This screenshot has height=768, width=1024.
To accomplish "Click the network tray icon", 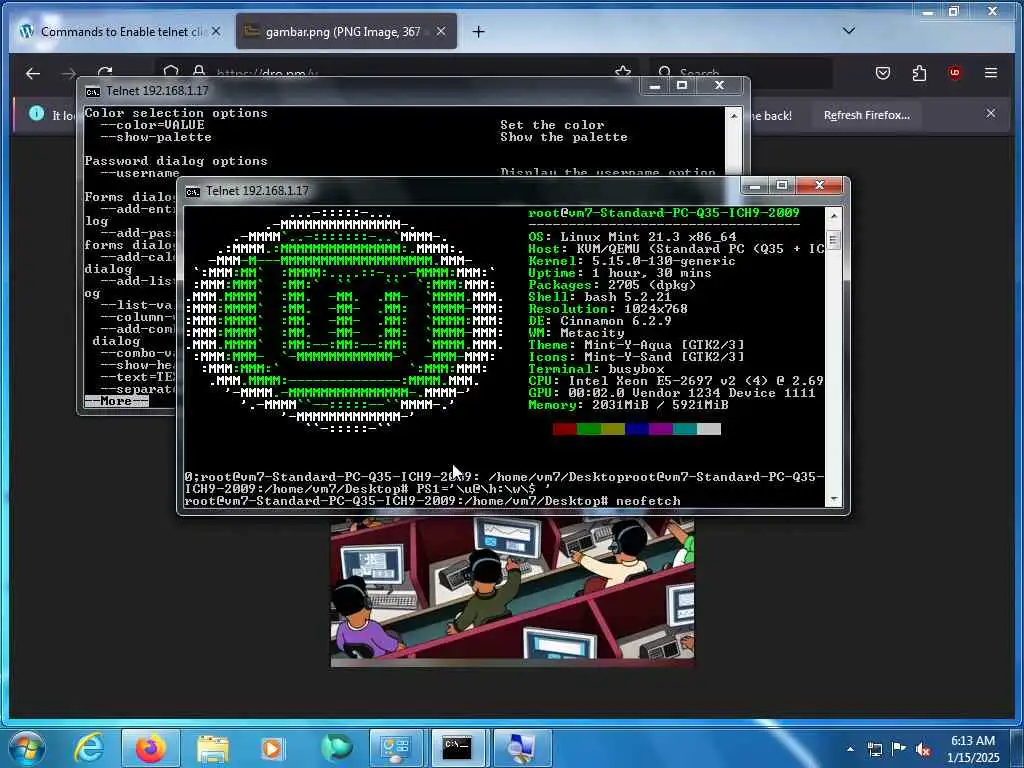I will [x=874, y=749].
